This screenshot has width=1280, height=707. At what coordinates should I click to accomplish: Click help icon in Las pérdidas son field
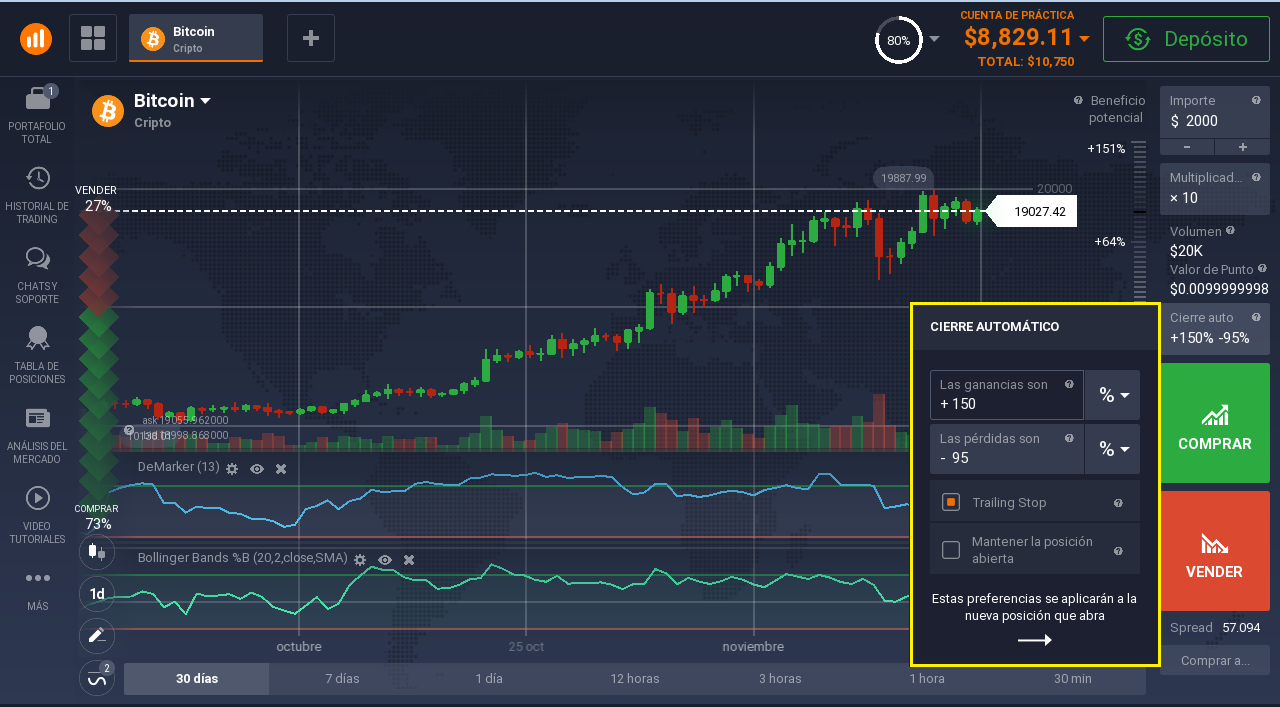(x=1069, y=438)
